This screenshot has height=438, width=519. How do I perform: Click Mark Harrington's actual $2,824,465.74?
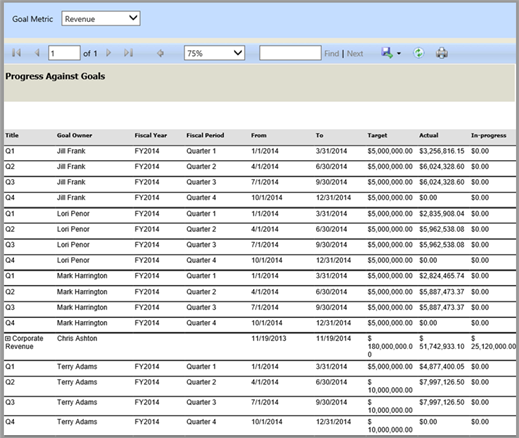(x=442, y=276)
